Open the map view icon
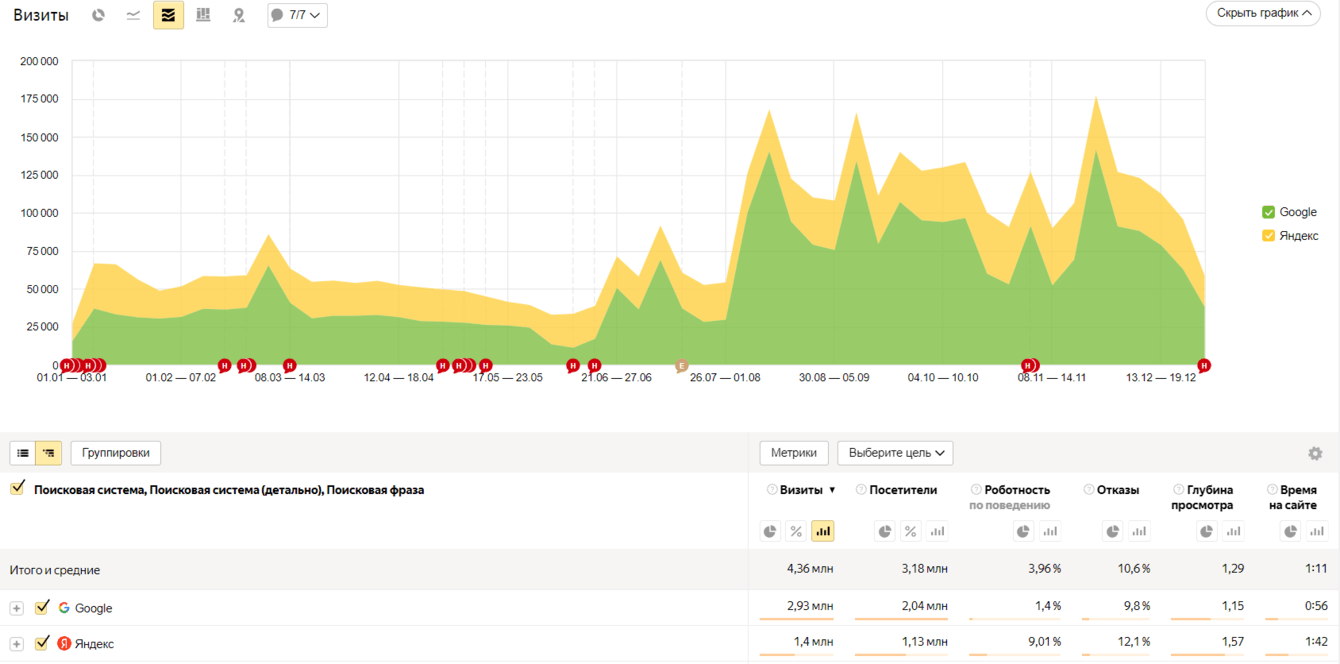 coord(238,15)
